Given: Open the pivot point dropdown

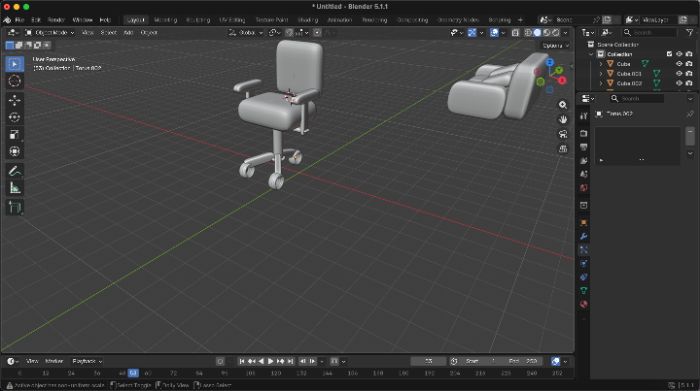Looking at the screenshot, I should click(274, 33).
